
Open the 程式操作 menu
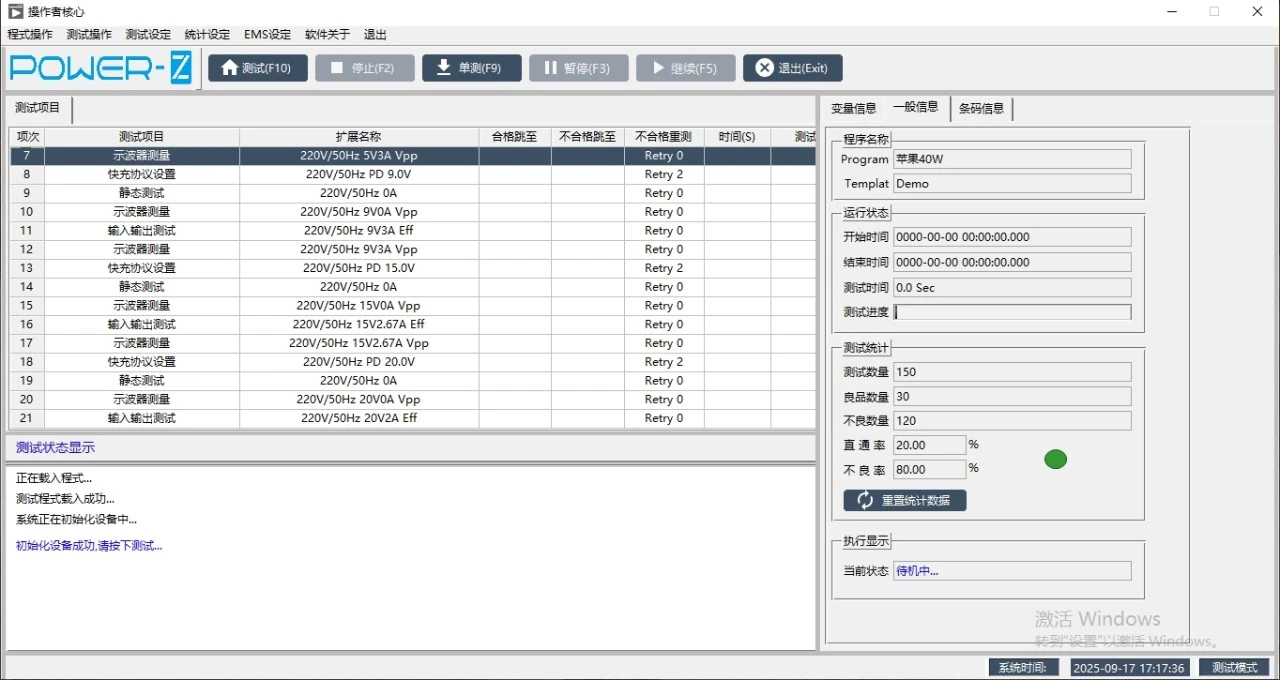30,34
